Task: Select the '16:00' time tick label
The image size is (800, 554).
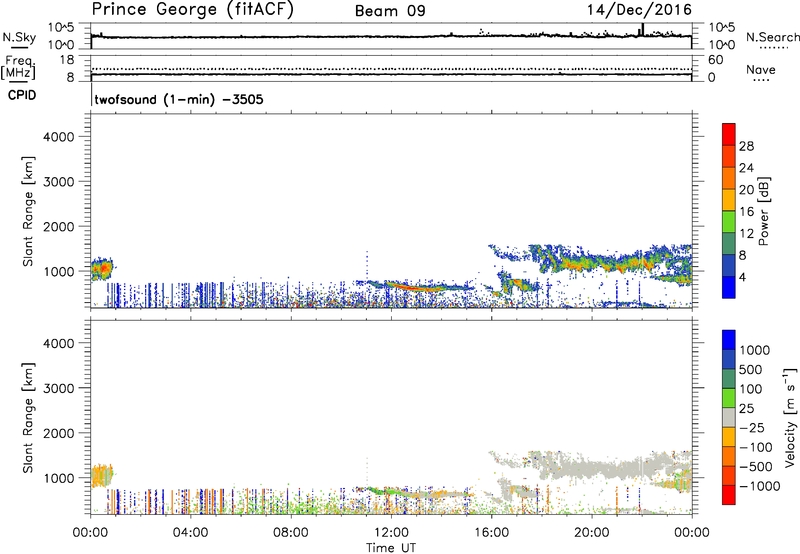Action: [492, 533]
